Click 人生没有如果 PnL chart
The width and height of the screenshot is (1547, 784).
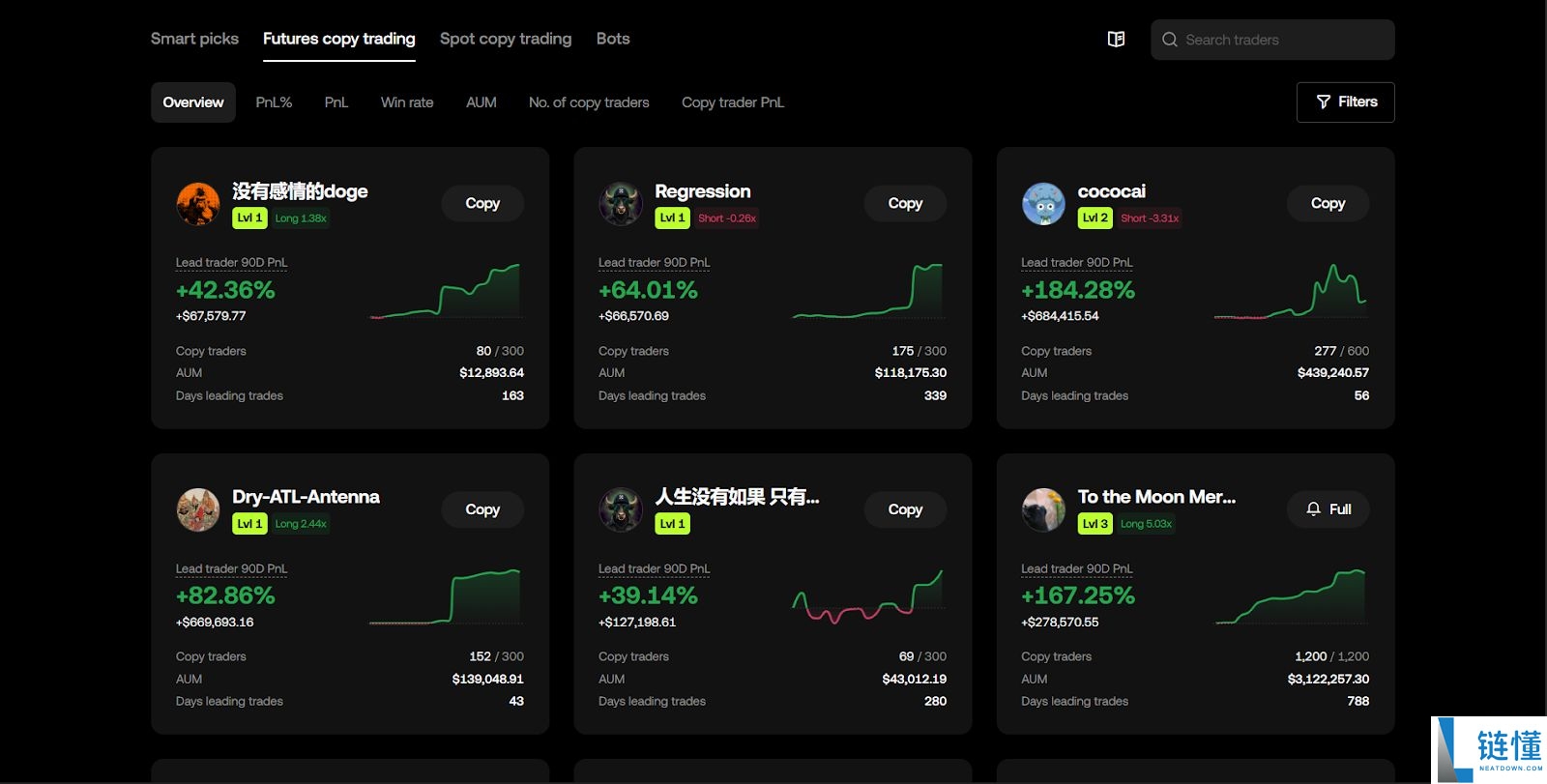(x=868, y=596)
